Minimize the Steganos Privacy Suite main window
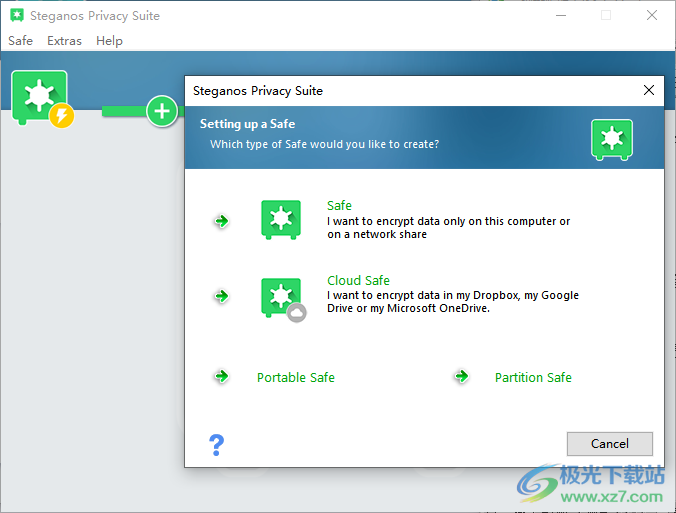 [x=561, y=16]
